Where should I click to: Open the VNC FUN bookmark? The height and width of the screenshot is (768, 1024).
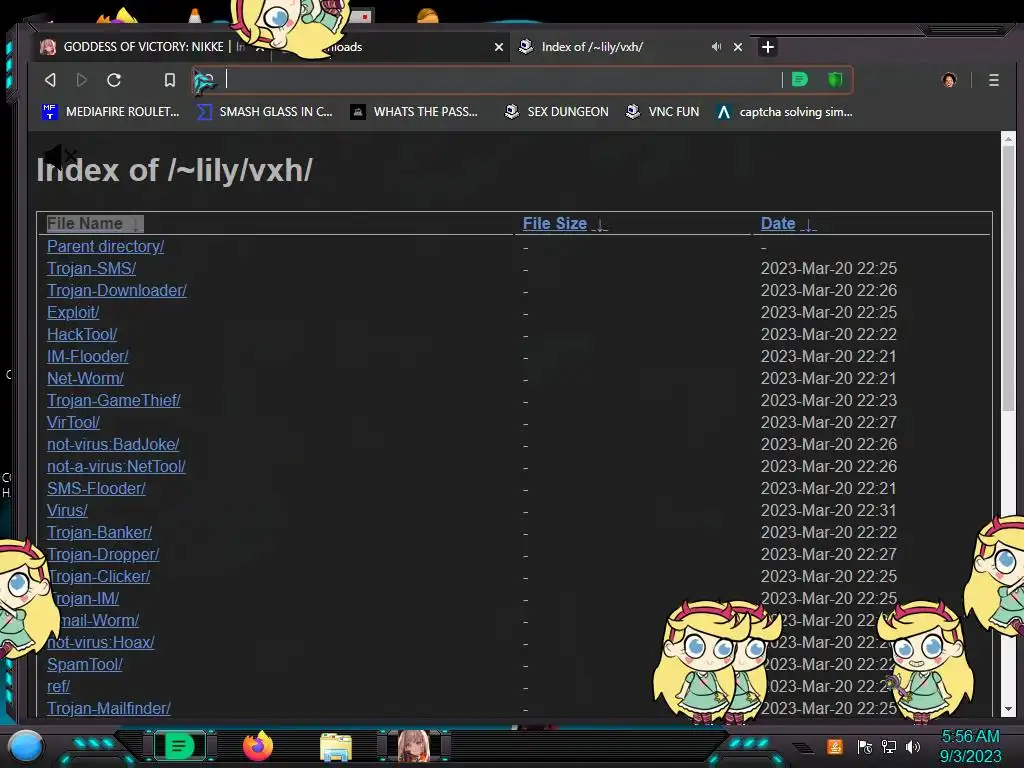click(662, 112)
